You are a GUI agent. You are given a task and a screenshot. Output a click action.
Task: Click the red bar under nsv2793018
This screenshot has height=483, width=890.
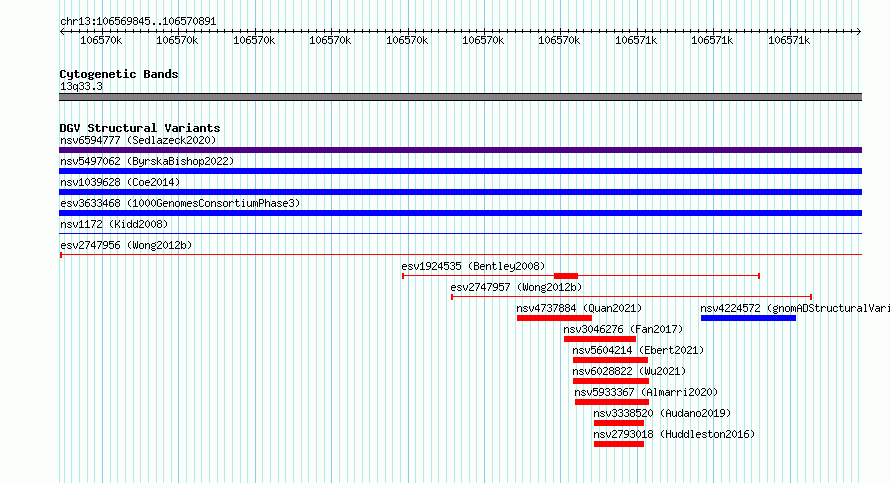point(619,444)
